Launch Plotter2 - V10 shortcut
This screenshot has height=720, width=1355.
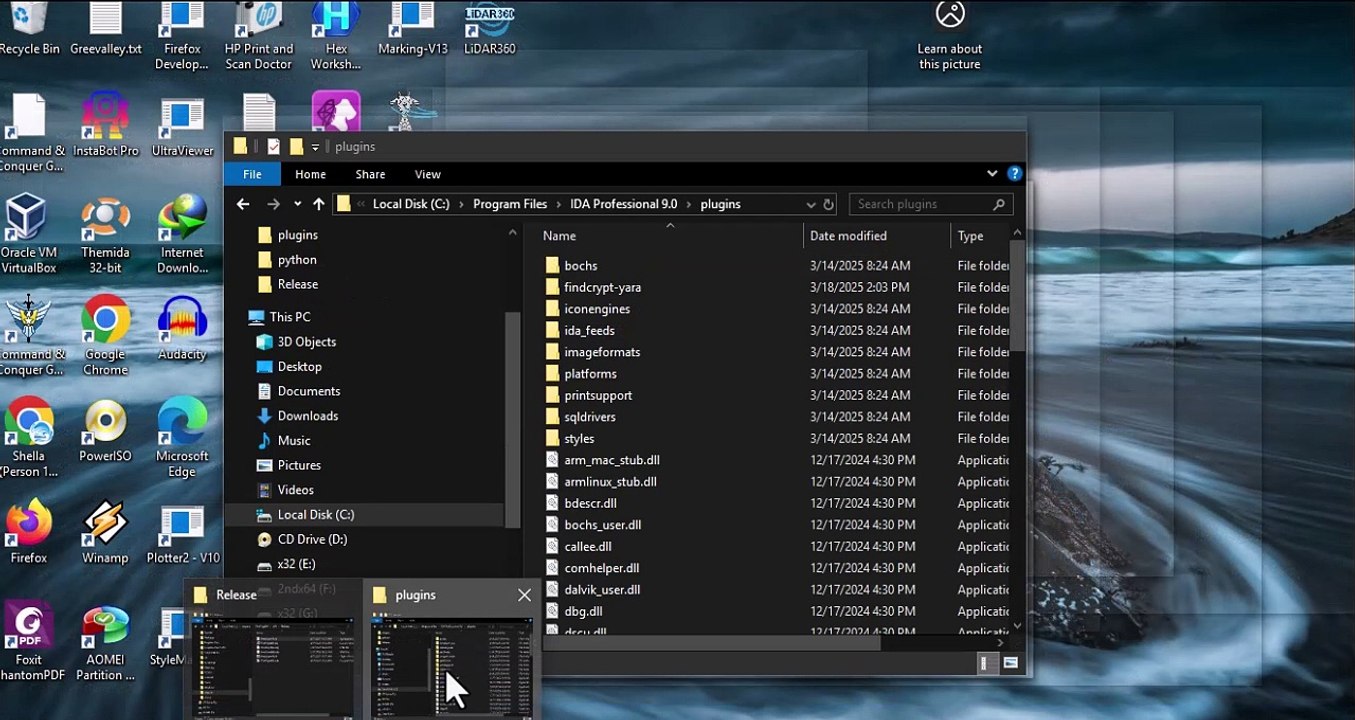[x=182, y=532]
